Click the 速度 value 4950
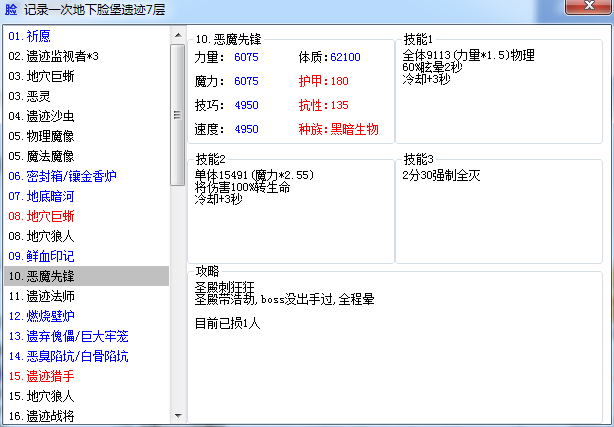 tap(246, 129)
